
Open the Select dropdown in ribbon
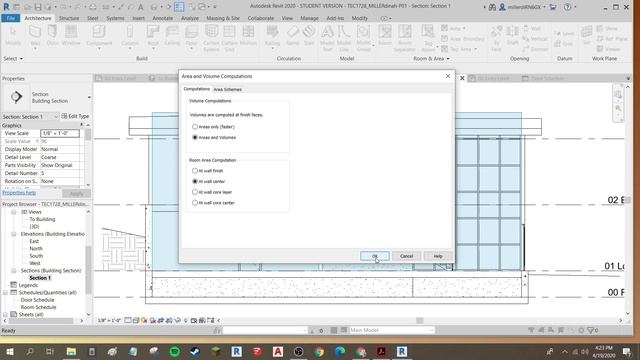[x=13, y=59]
